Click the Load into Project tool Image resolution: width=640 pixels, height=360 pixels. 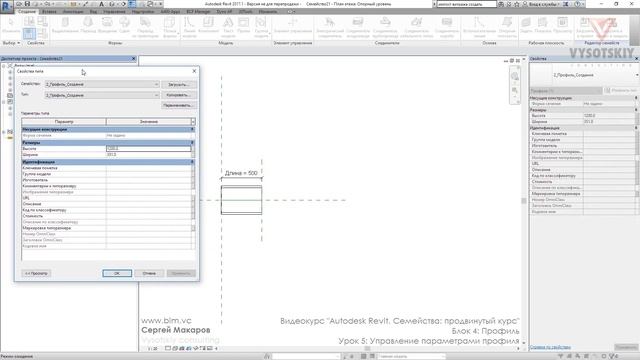585,27
